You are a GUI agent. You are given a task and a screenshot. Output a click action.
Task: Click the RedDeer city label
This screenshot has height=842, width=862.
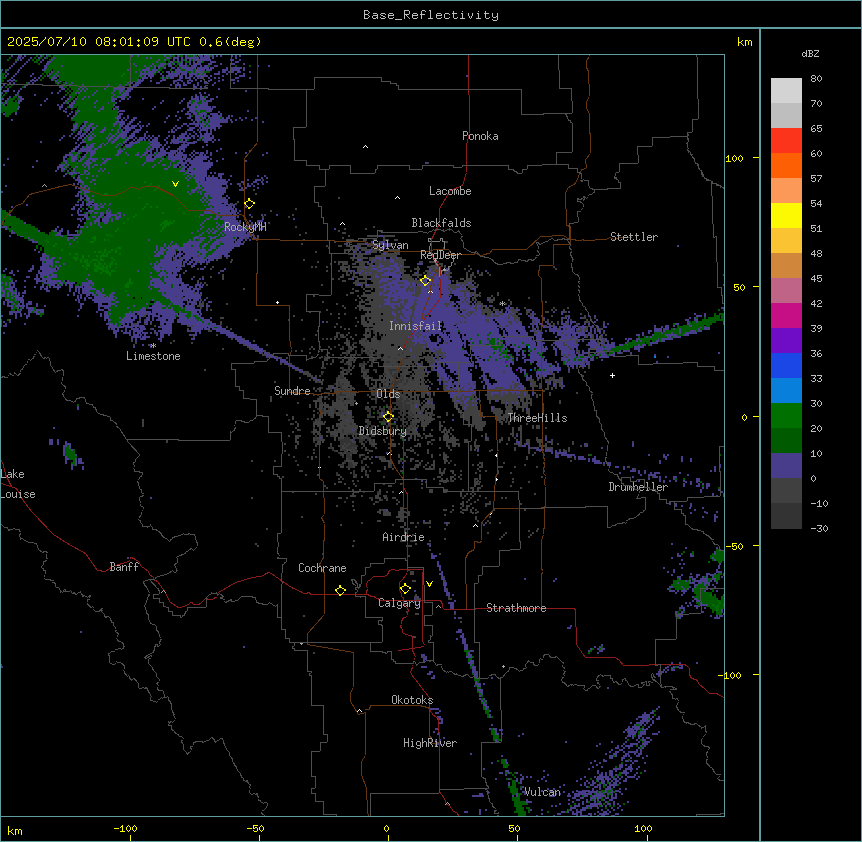pyautogui.click(x=440, y=255)
